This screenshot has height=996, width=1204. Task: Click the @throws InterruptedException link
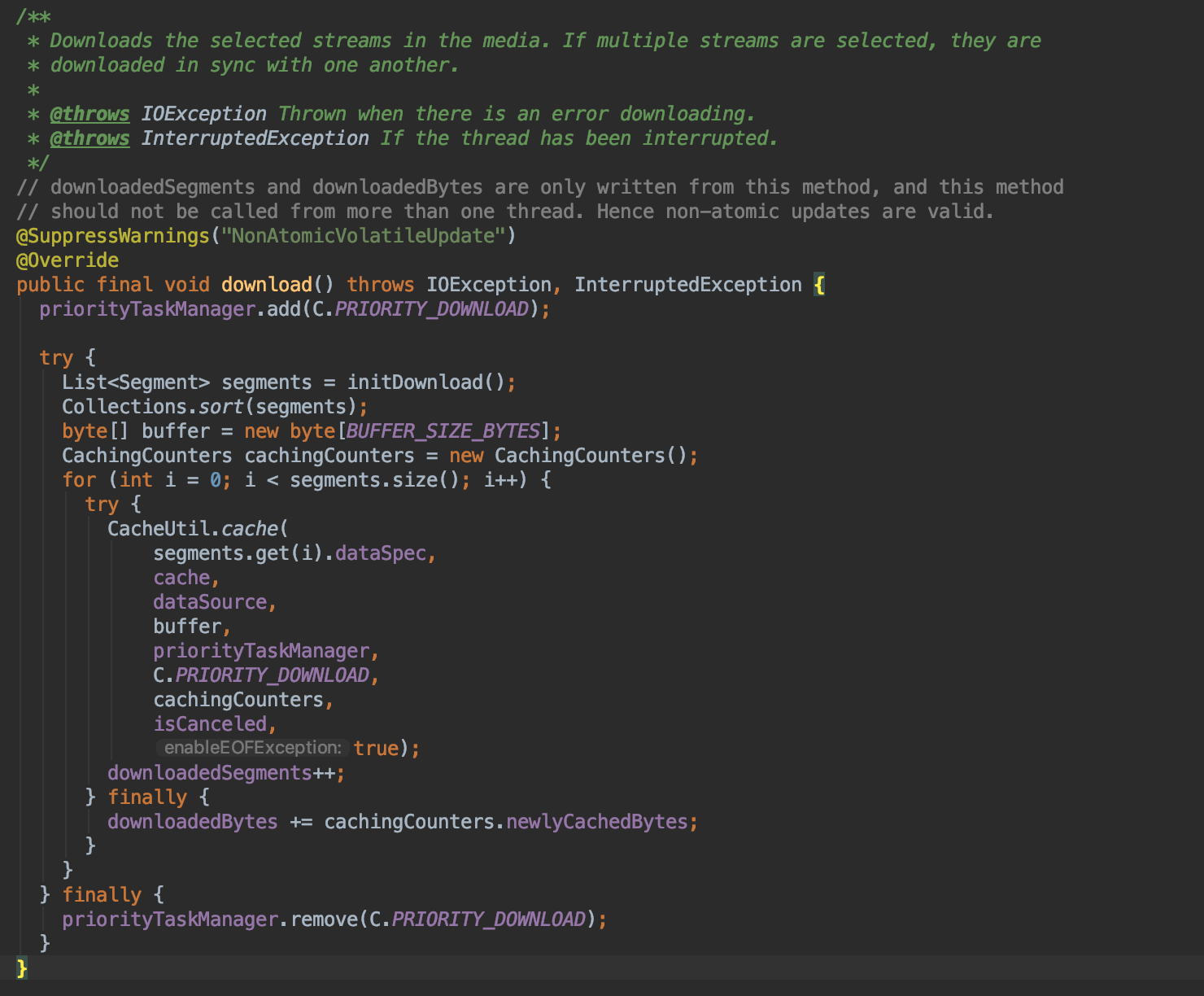pos(89,138)
